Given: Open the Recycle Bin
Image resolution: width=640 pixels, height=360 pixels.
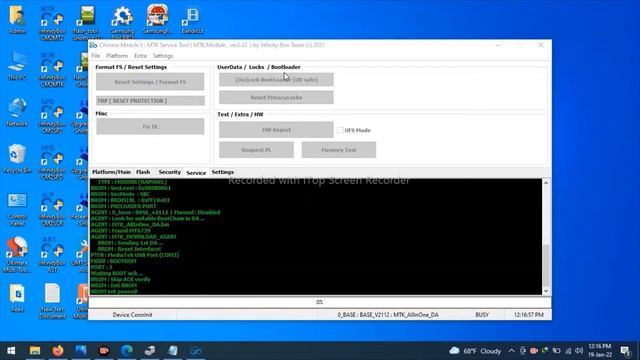Looking at the screenshot, I should point(17,159).
